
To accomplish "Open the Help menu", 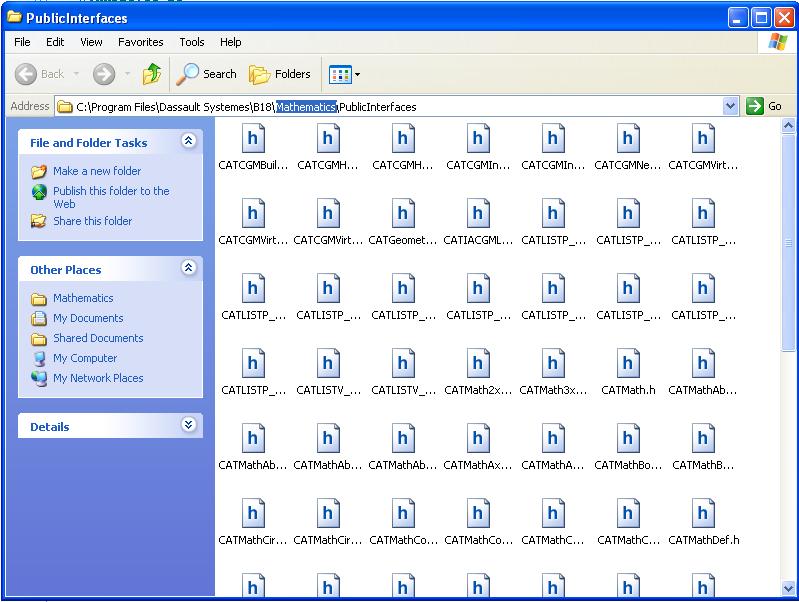I will (230, 42).
